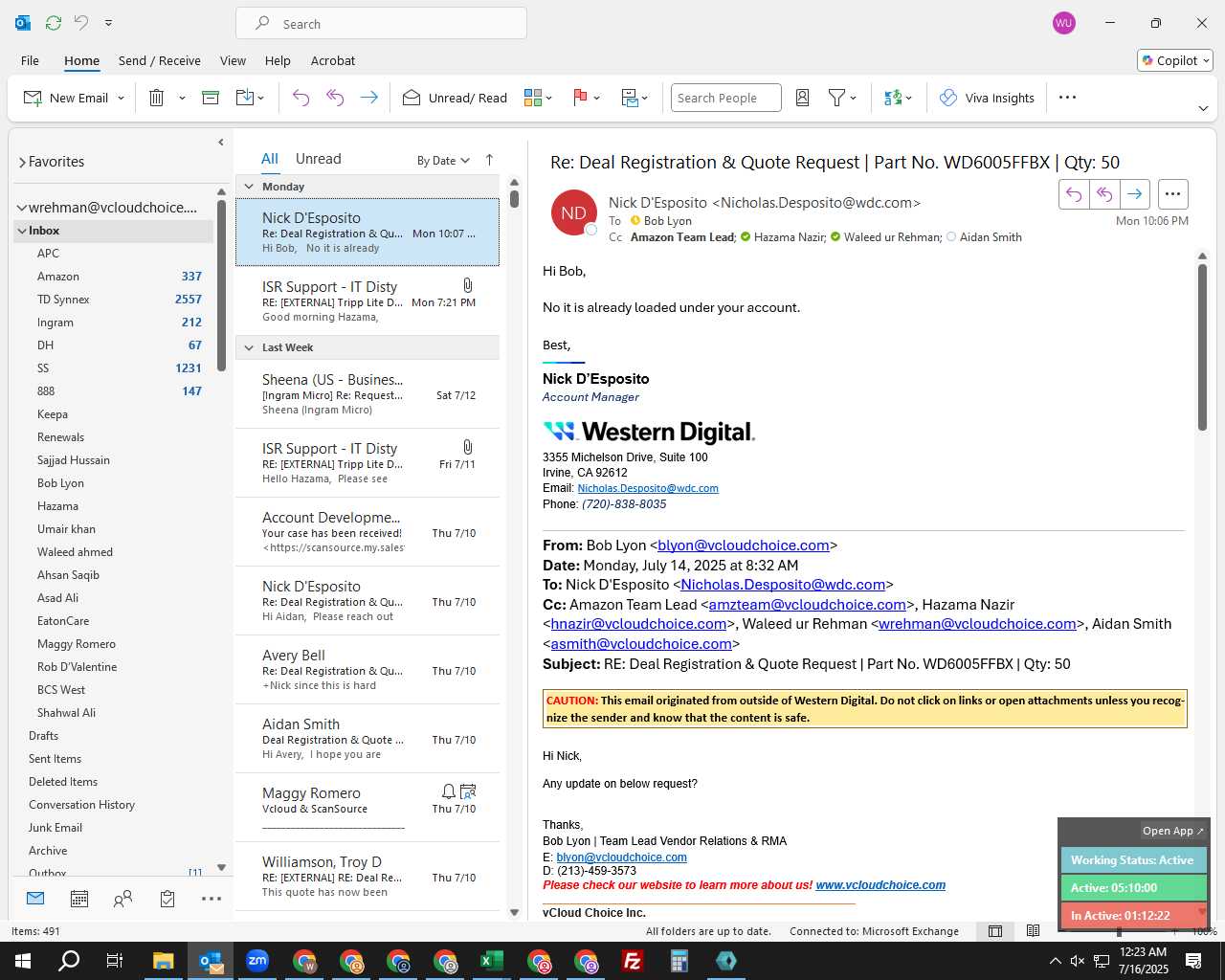
Task: Open Viva Insights
Action: (x=987, y=98)
